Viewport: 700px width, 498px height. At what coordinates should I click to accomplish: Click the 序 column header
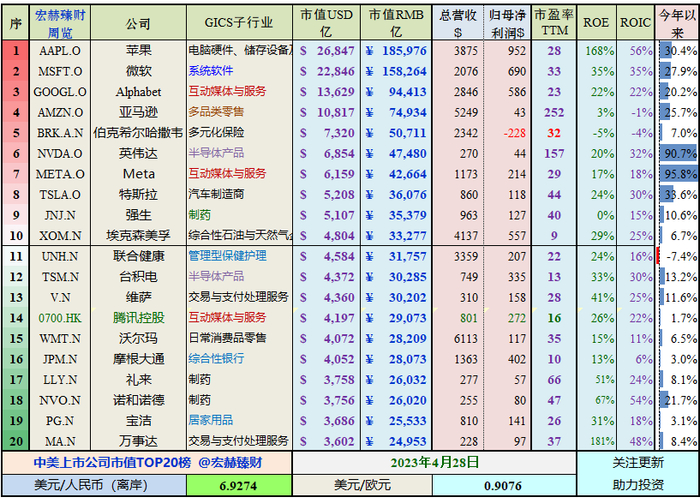click(x=16, y=23)
